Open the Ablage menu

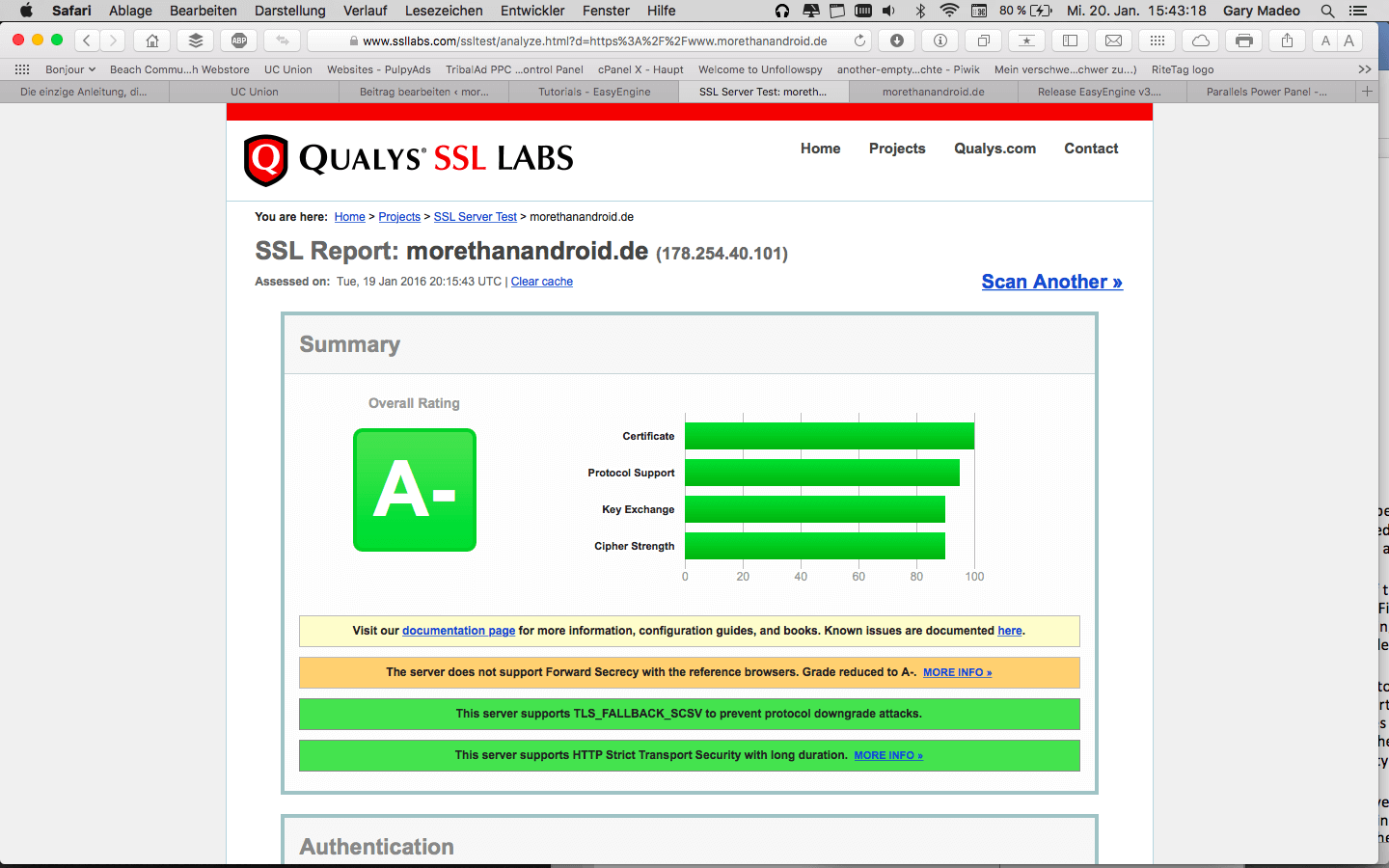pyautogui.click(x=130, y=11)
